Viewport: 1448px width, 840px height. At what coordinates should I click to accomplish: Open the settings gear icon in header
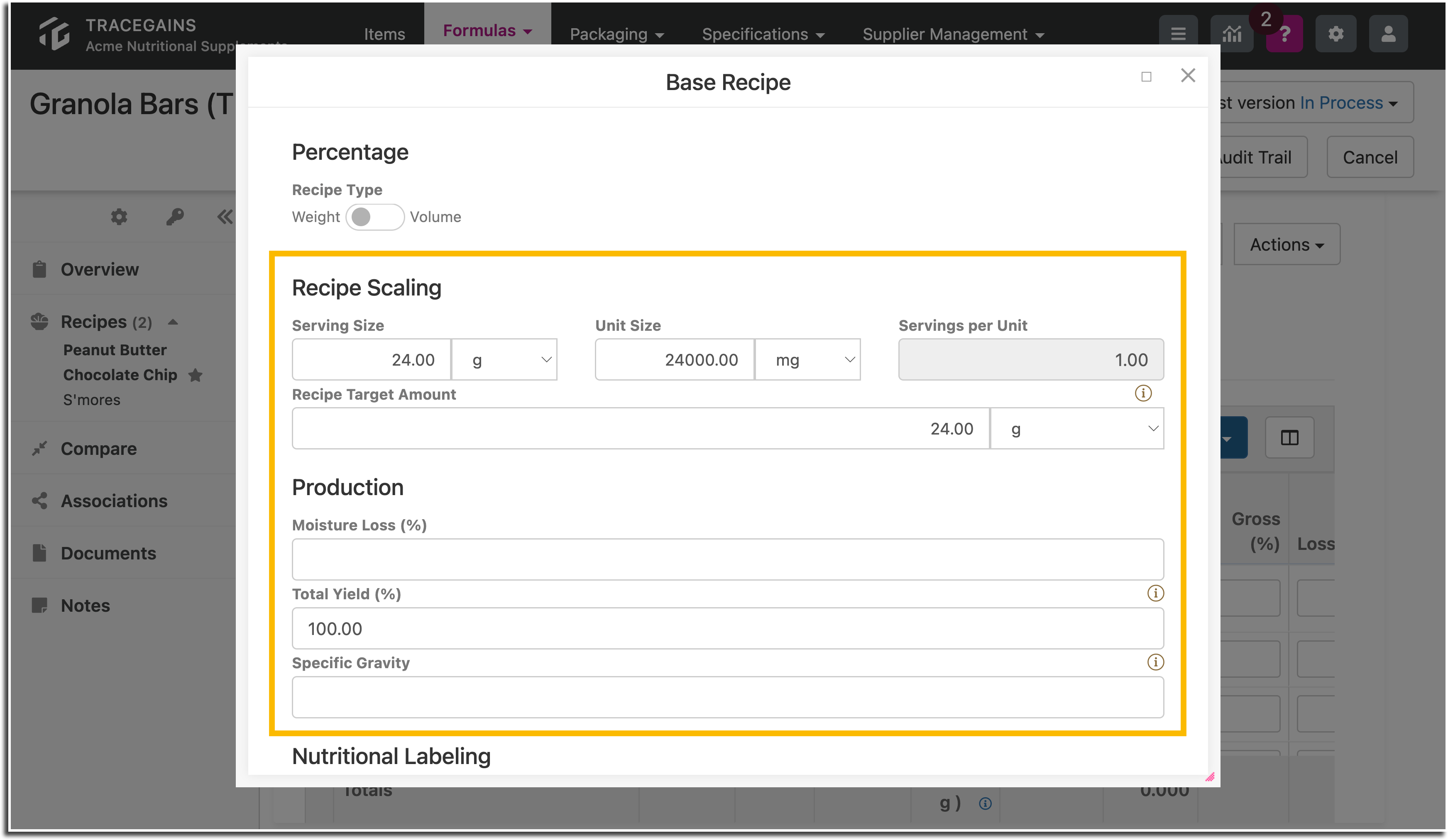pos(1335,34)
